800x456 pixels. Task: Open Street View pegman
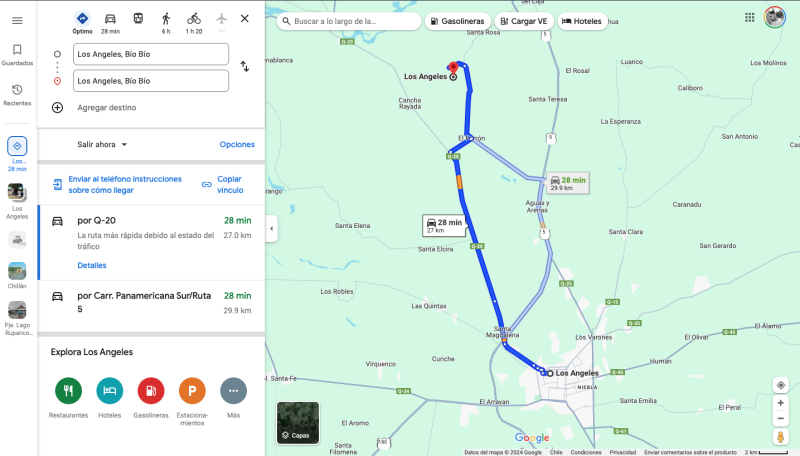click(x=781, y=437)
